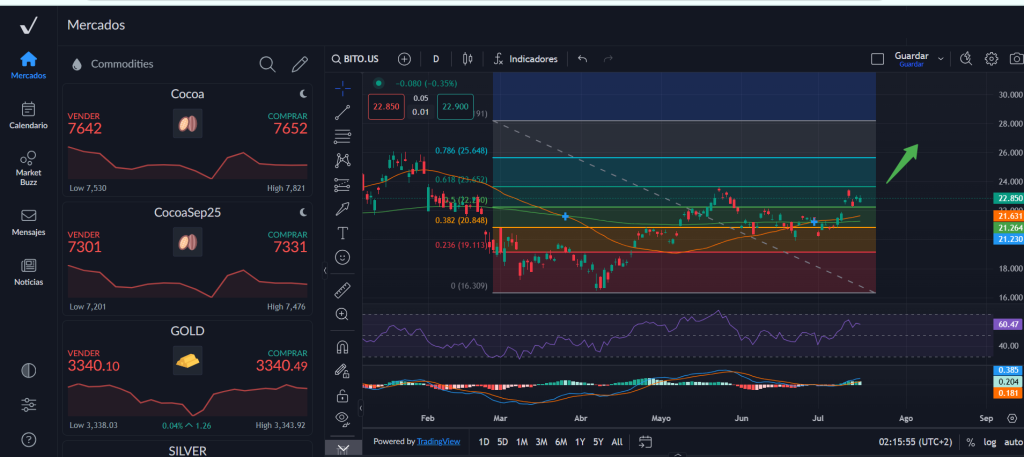Toggle percent scale on price axis
Image resolution: width=1024 pixels, height=457 pixels.
pyautogui.click(x=970, y=442)
